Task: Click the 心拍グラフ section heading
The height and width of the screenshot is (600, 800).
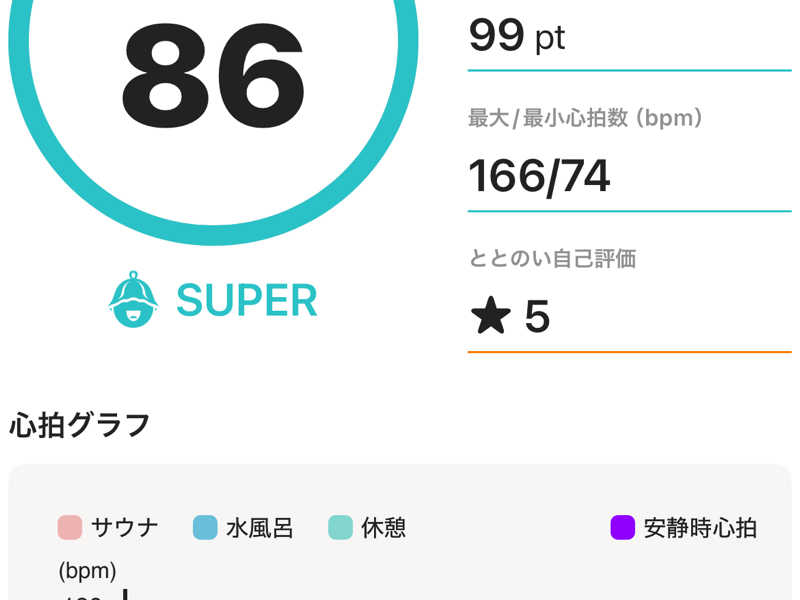Action: click(80, 424)
